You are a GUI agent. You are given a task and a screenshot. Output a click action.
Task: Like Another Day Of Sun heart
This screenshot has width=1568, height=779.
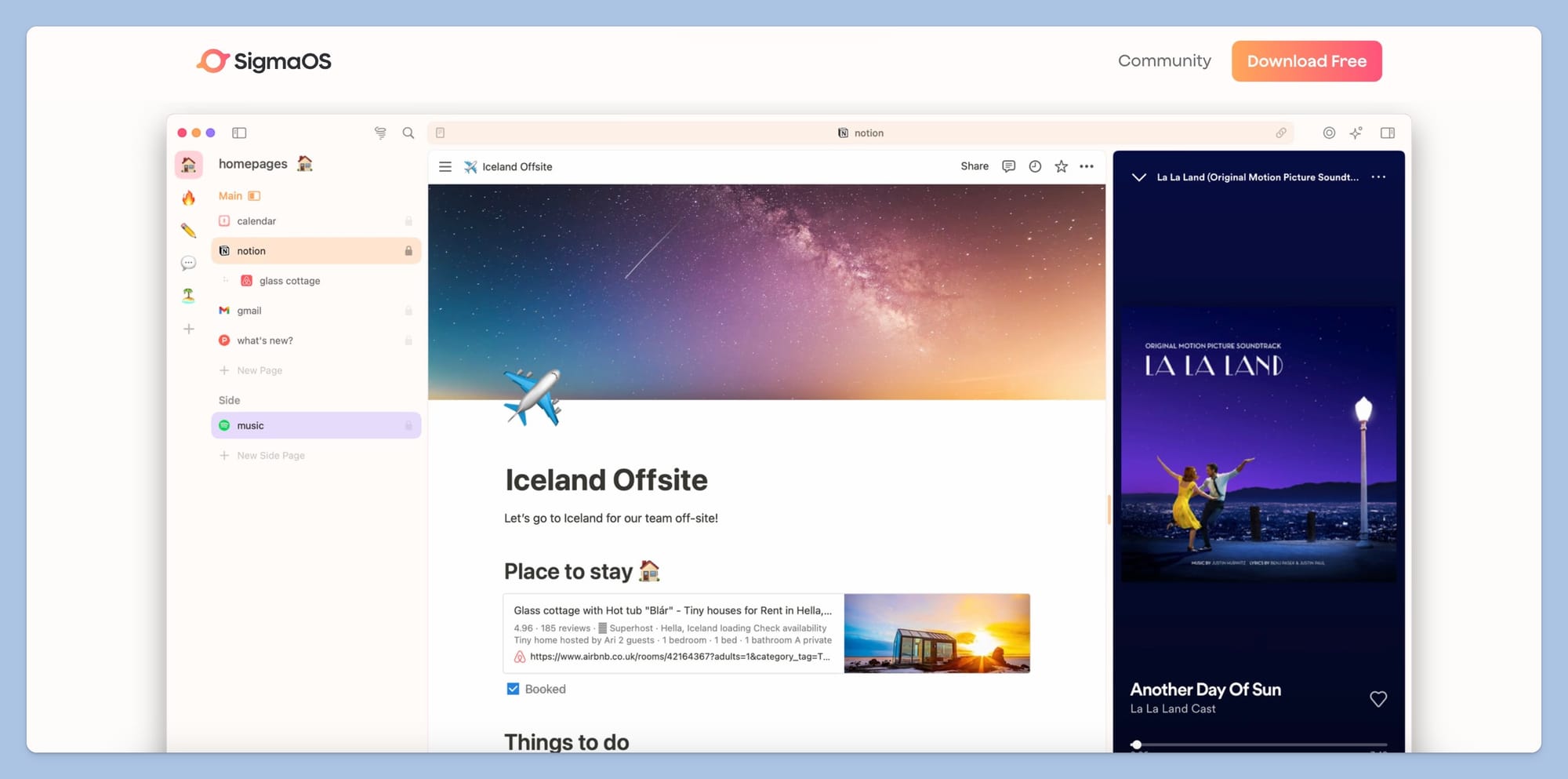(1378, 699)
